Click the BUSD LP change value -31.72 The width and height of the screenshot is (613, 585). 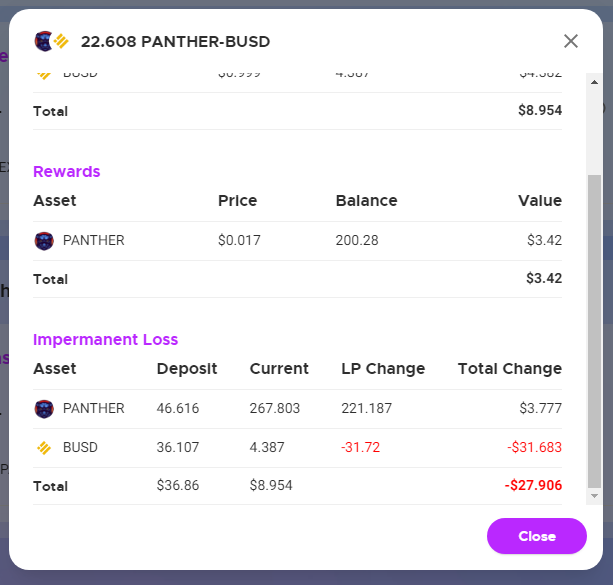point(360,447)
